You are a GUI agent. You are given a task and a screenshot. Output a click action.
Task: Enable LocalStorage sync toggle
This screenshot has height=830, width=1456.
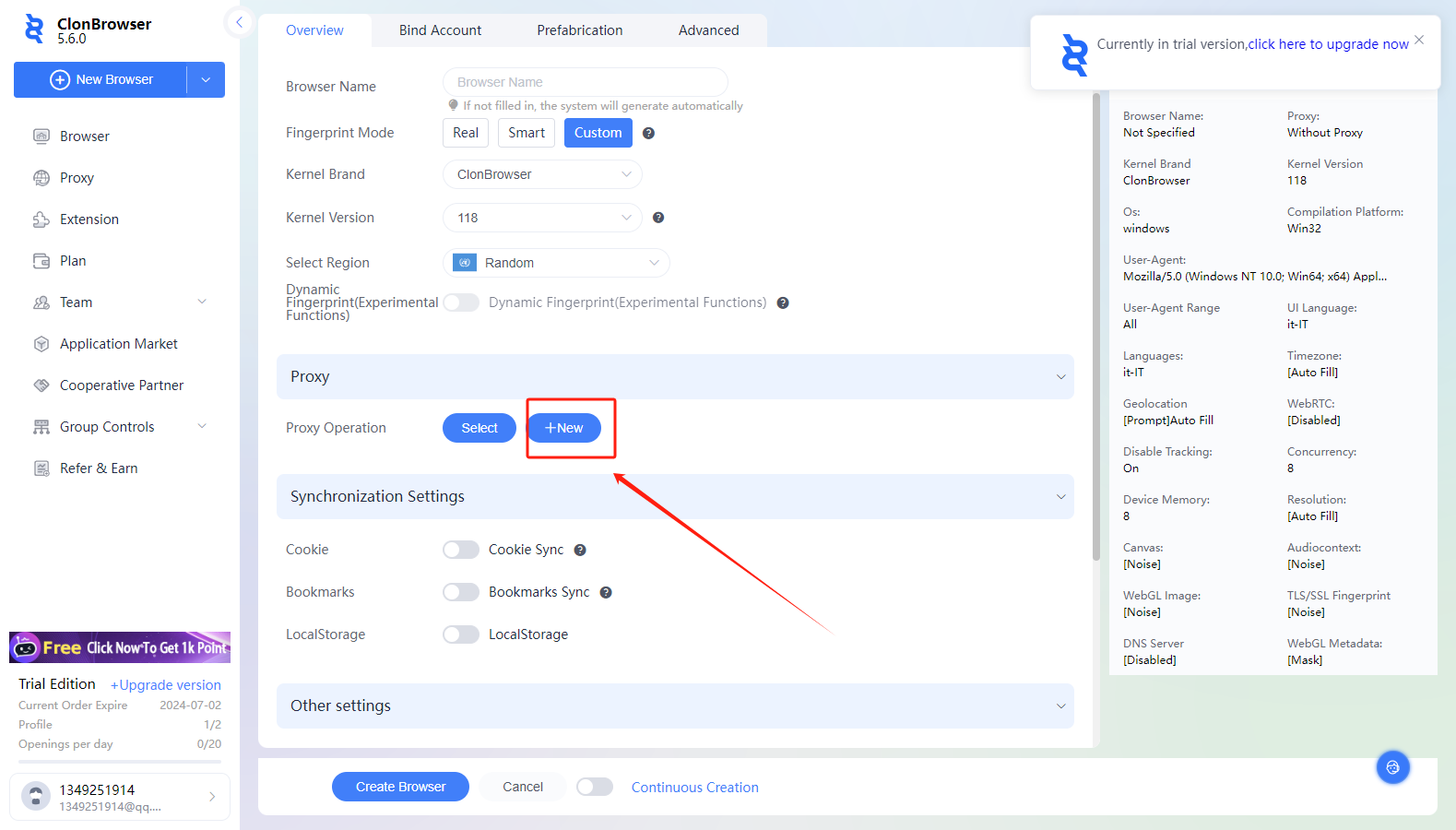461,634
